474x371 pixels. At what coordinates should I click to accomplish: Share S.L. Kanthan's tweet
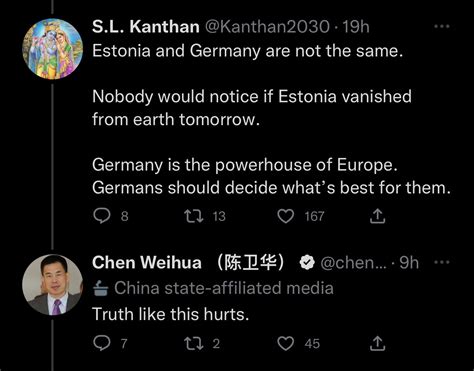point(377,216)
